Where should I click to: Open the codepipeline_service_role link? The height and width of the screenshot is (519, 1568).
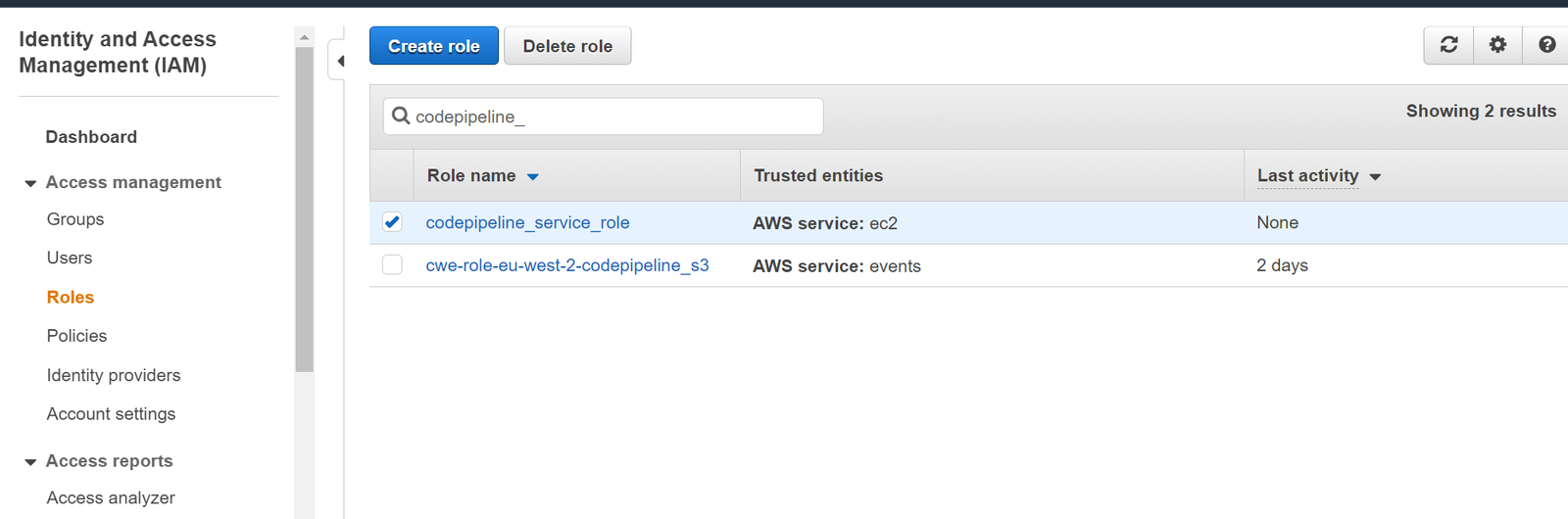tap(527, 222)
